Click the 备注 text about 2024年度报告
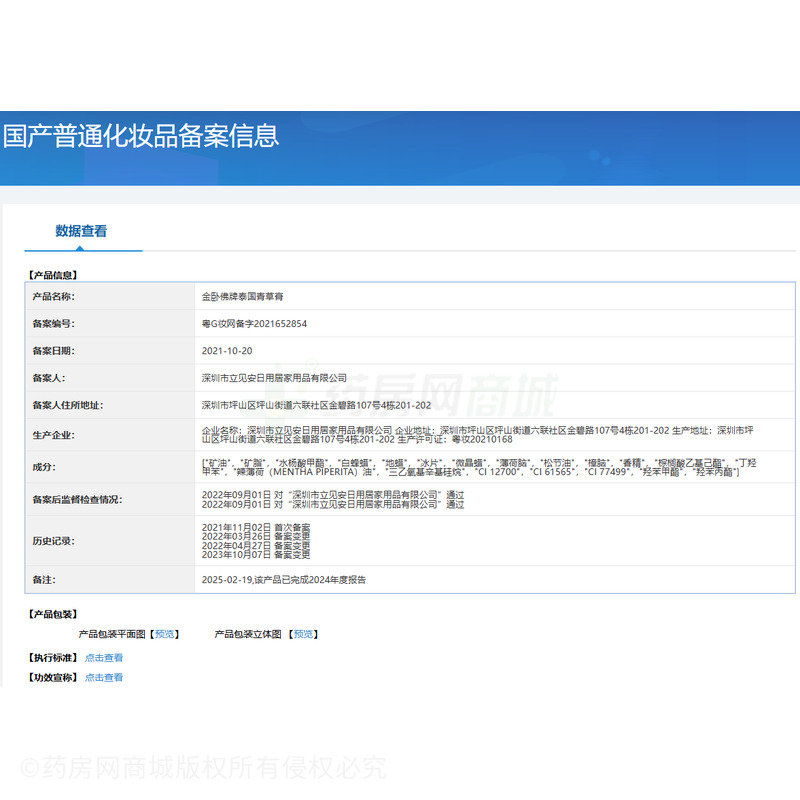 (290, 579)
